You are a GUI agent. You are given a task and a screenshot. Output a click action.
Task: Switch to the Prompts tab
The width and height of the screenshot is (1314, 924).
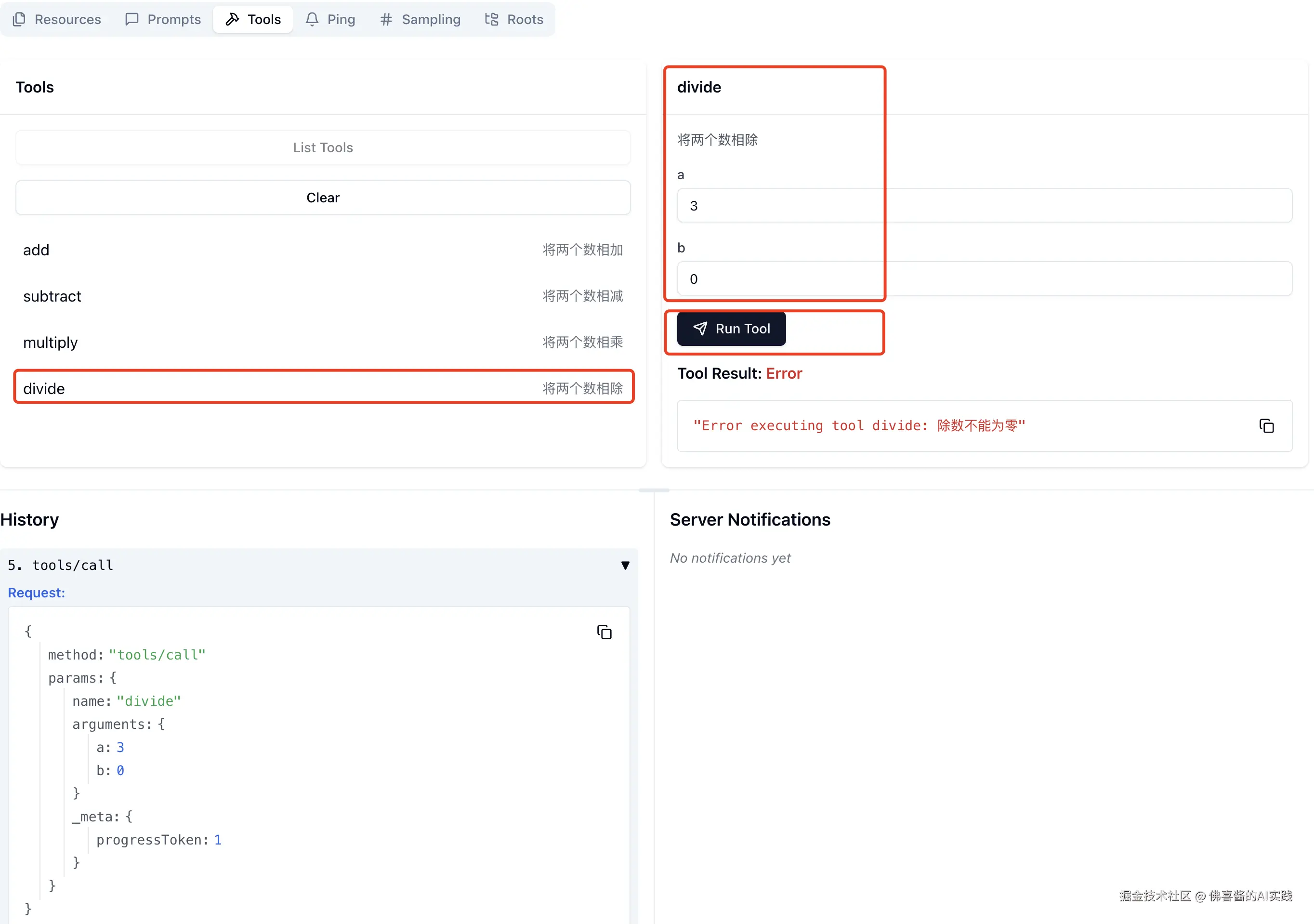(x=163, y=19)
